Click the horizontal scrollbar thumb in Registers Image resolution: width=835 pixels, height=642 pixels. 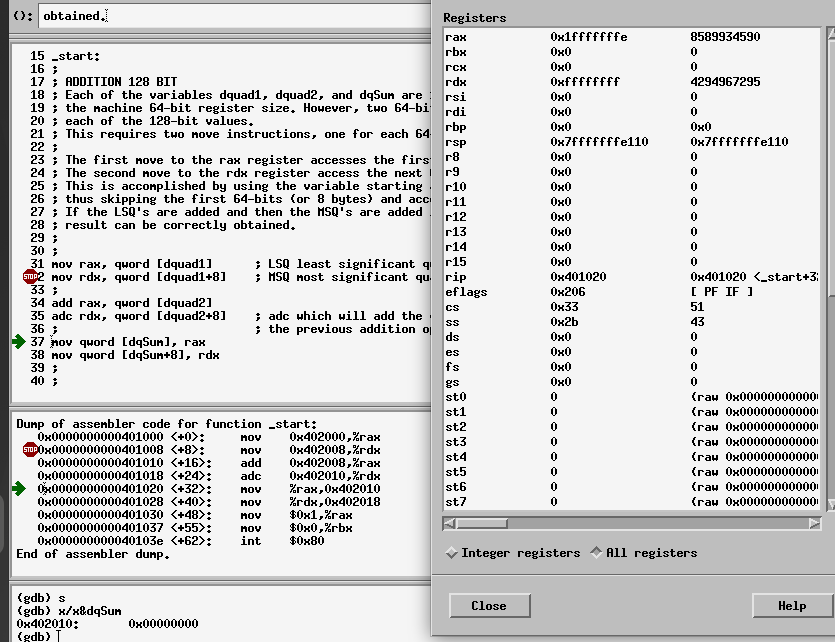point(482,523)
